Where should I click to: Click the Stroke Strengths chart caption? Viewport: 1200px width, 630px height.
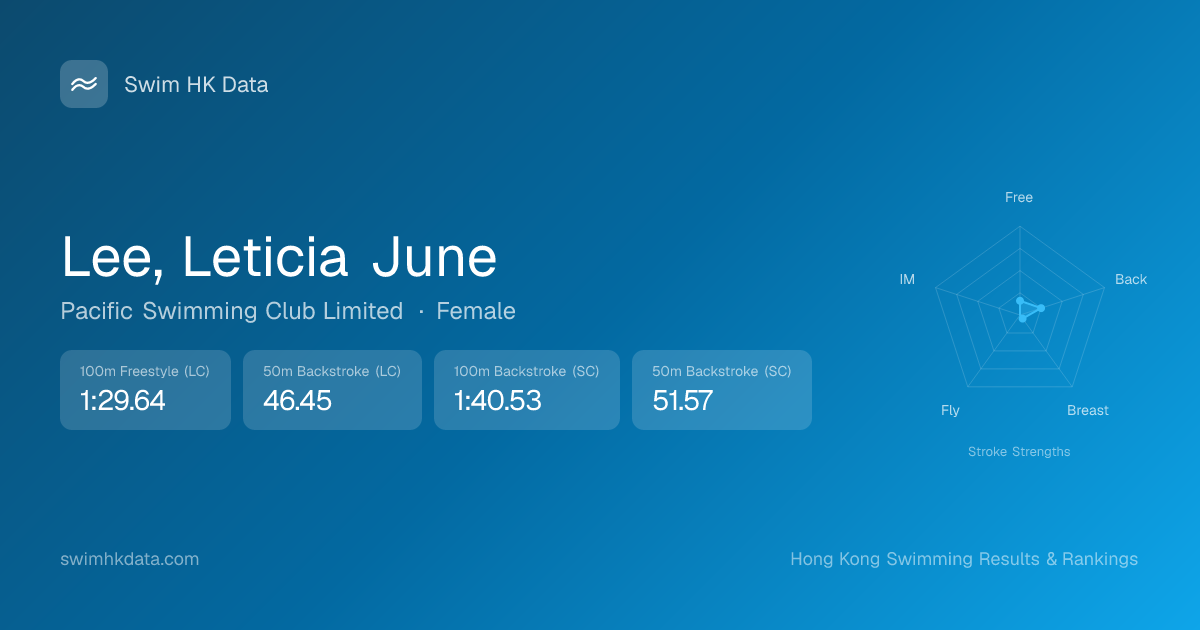tap(1019, 451)
